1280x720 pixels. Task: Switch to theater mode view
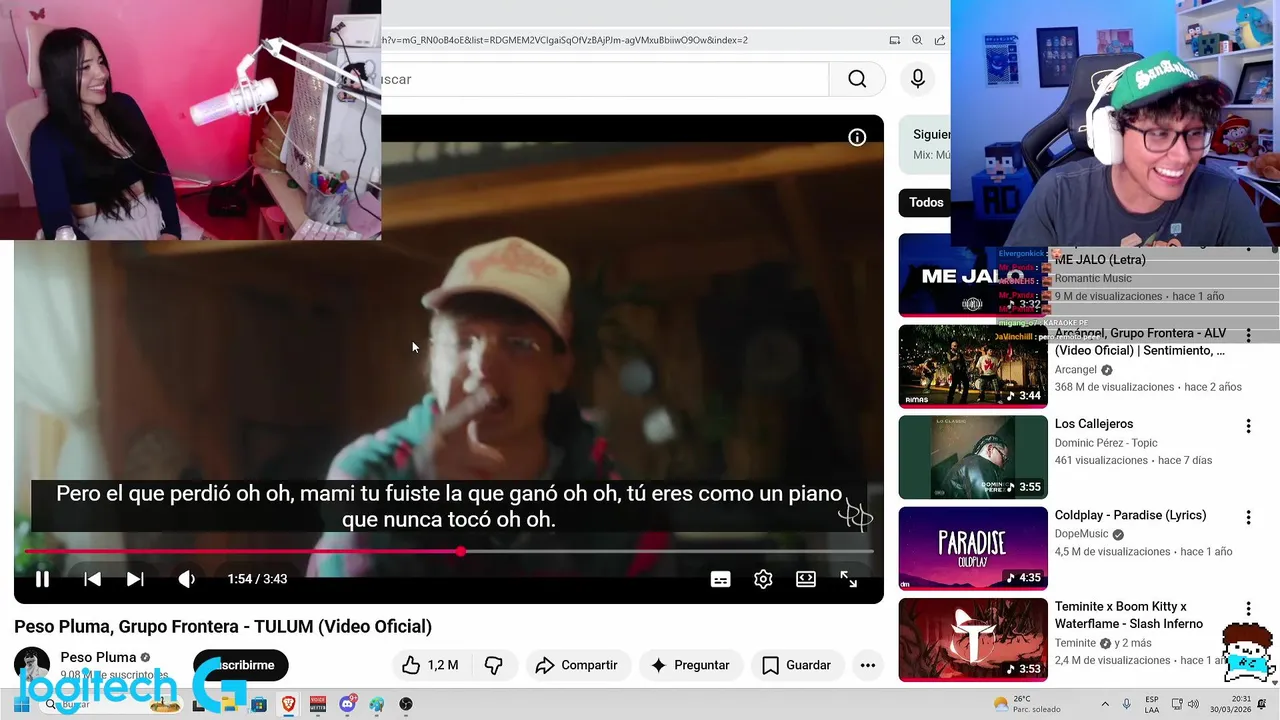coord(806,579)
